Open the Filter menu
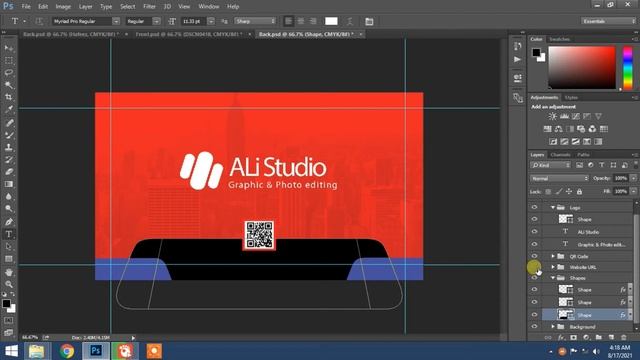The width and height of the screenshot is (640, 360). tap(149, 7)
